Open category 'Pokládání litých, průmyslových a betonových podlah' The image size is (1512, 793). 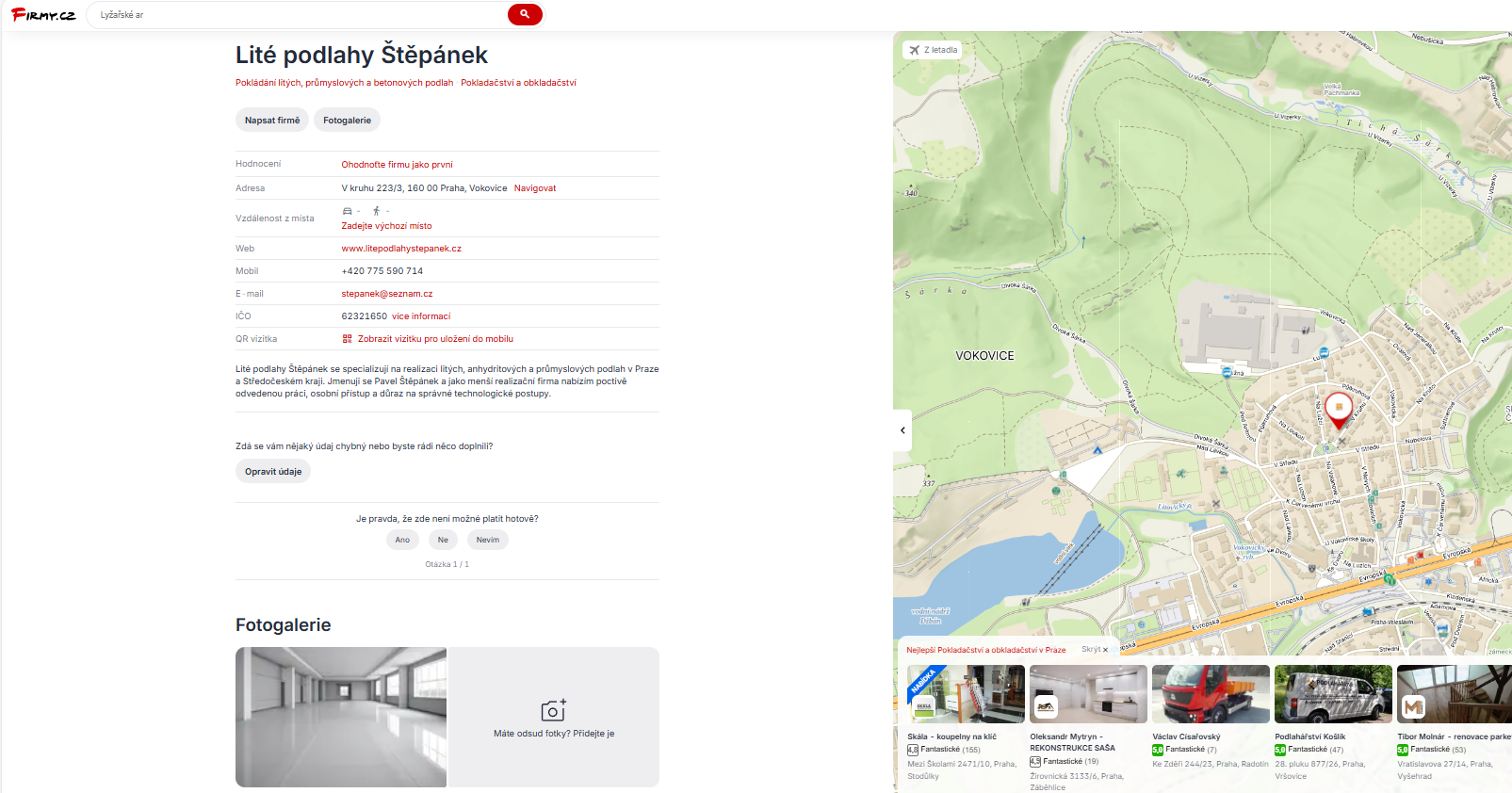(x=344, y=83)
